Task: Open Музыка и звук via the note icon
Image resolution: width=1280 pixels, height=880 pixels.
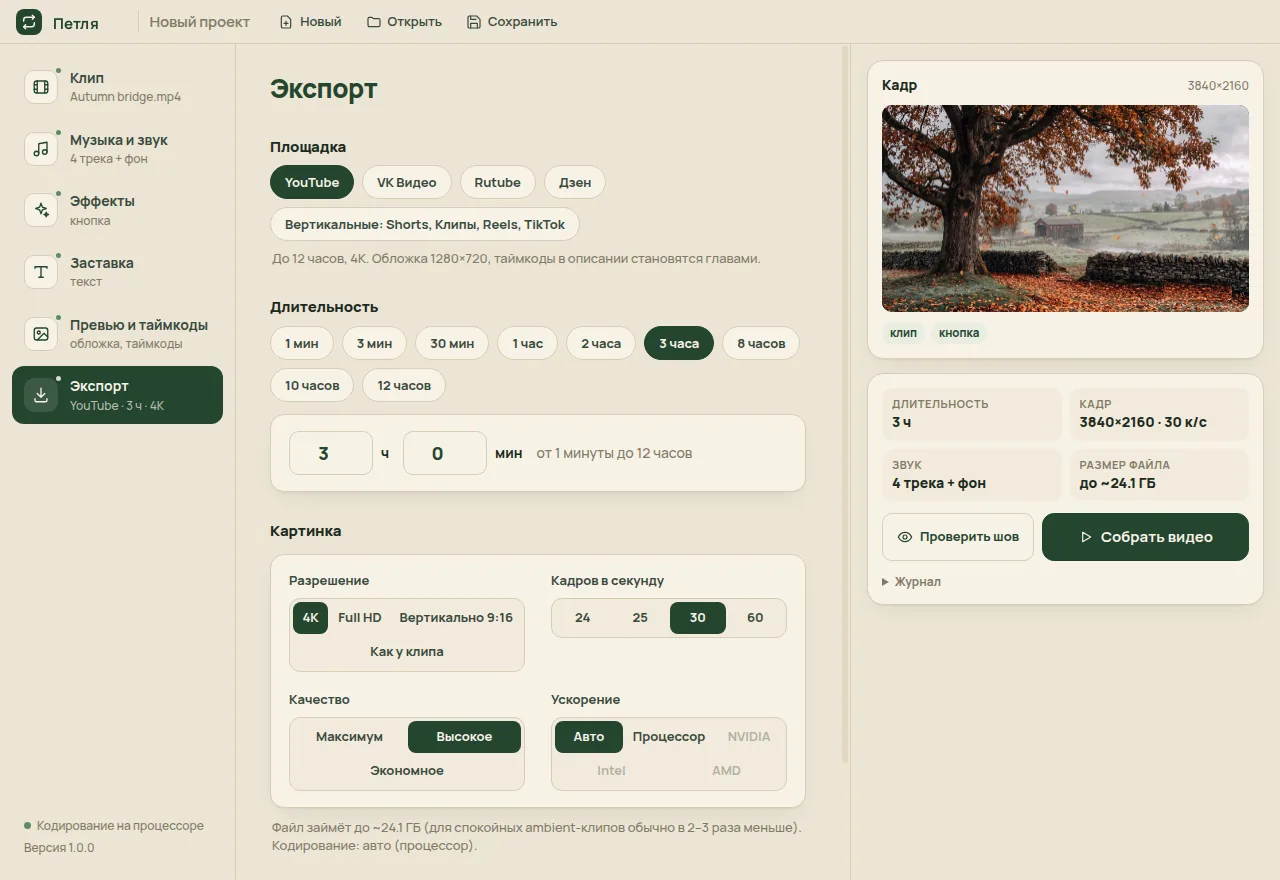Action: click(41, 149)
